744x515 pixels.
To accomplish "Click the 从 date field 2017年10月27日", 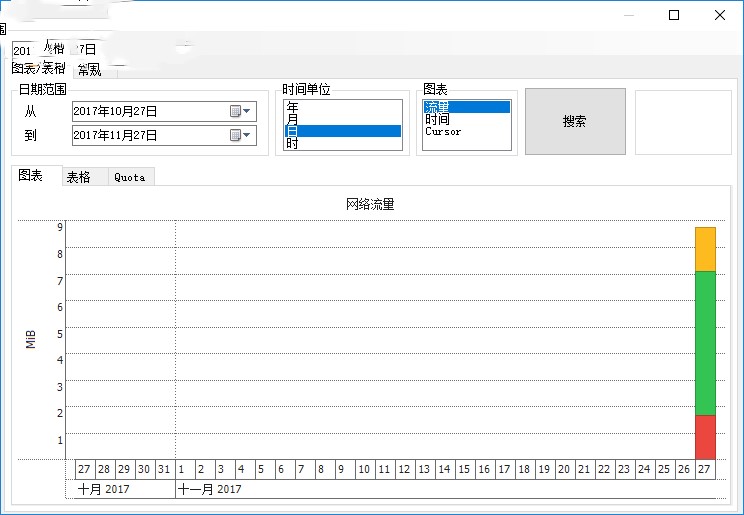I will pos(140,111).
